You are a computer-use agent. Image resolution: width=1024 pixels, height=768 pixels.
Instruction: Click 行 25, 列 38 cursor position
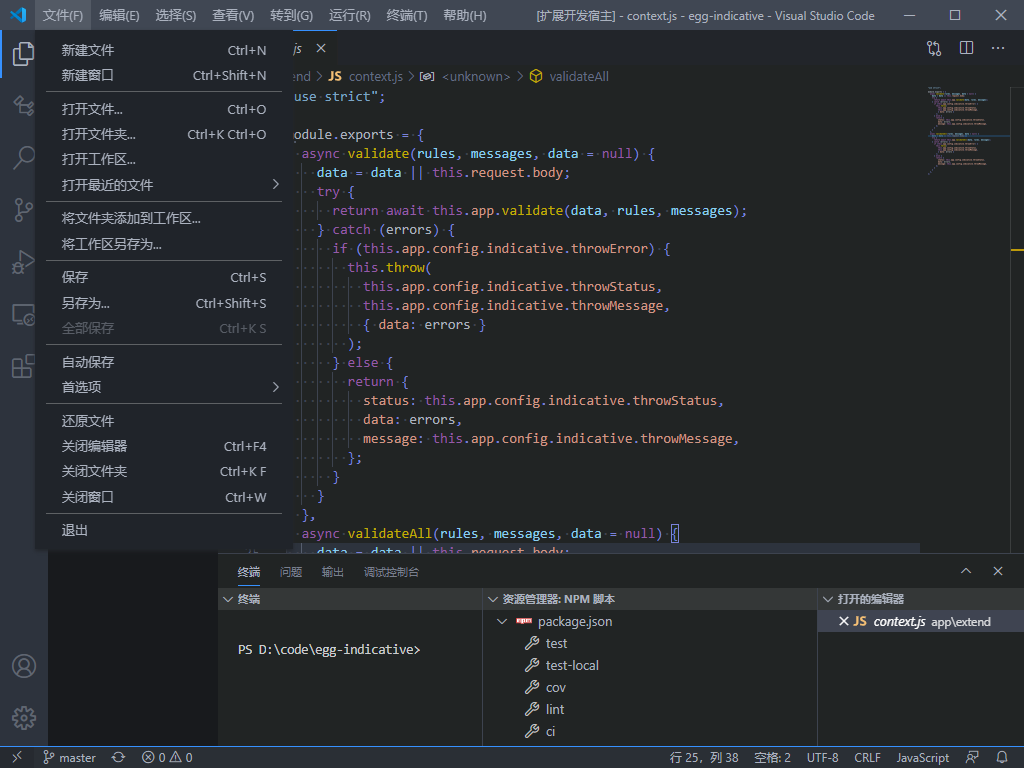[704, 758]
